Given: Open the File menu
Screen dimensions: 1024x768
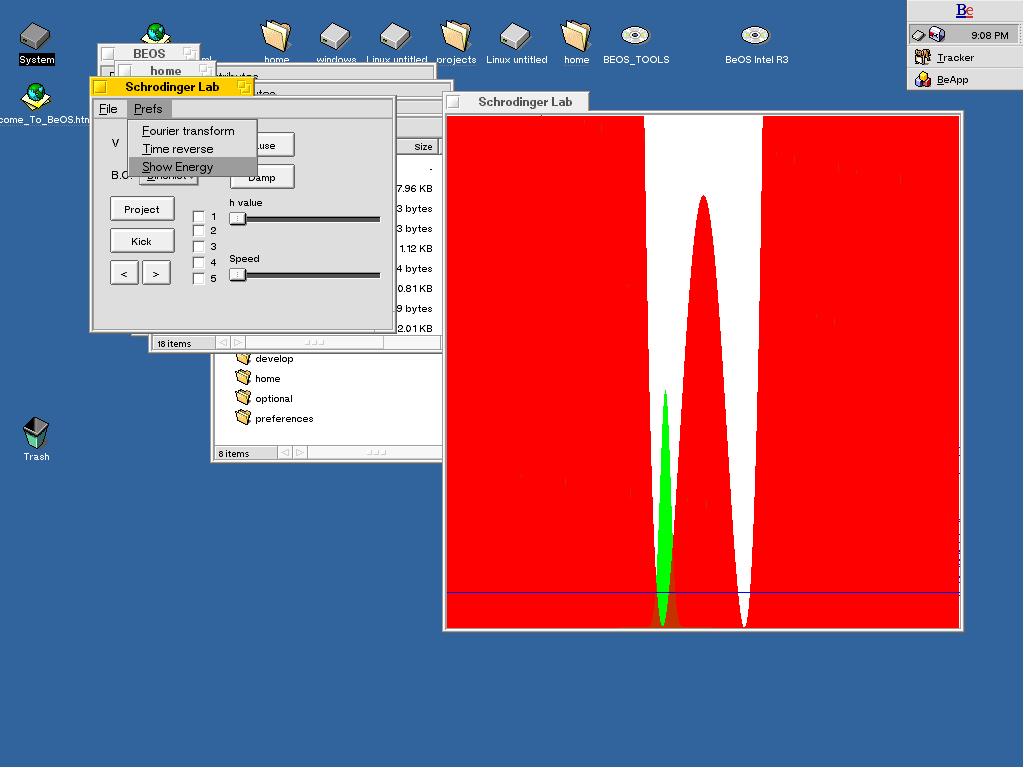Looking at the screenshot, I should tap(108, 109).
